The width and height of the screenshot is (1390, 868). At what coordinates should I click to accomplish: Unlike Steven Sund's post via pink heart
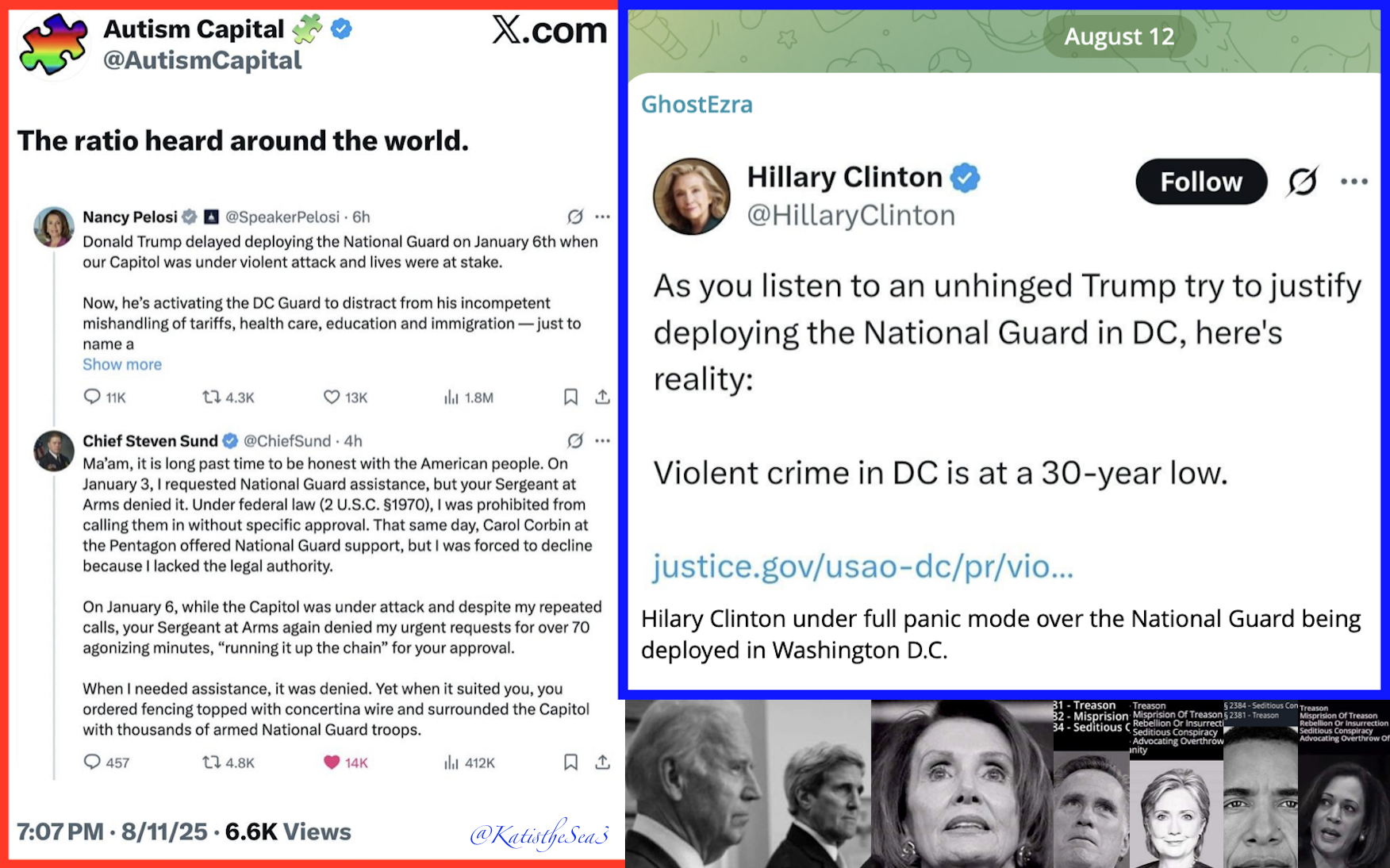click(x=332, y=762)
